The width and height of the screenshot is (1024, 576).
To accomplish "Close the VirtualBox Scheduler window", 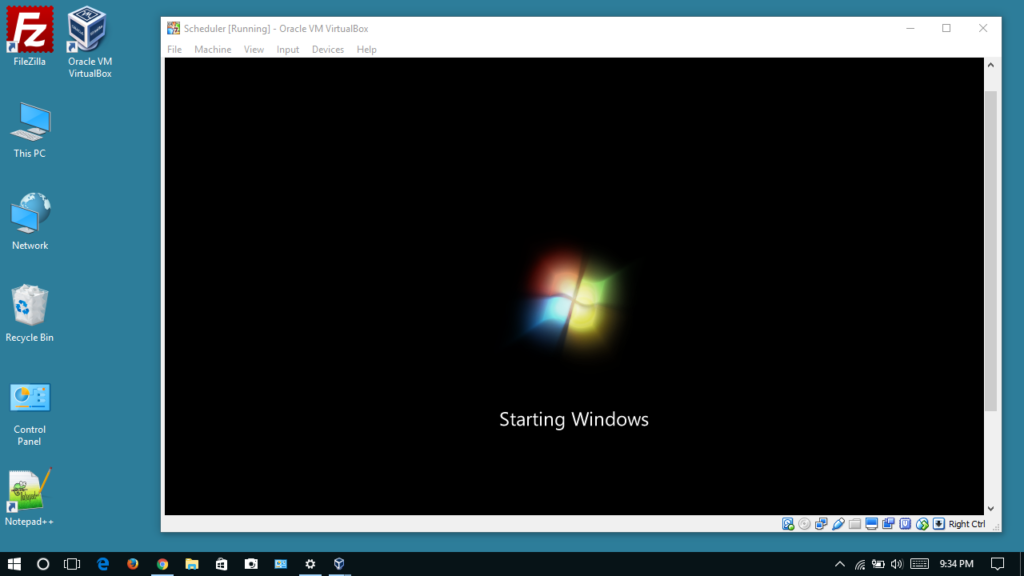I will 983,28.
